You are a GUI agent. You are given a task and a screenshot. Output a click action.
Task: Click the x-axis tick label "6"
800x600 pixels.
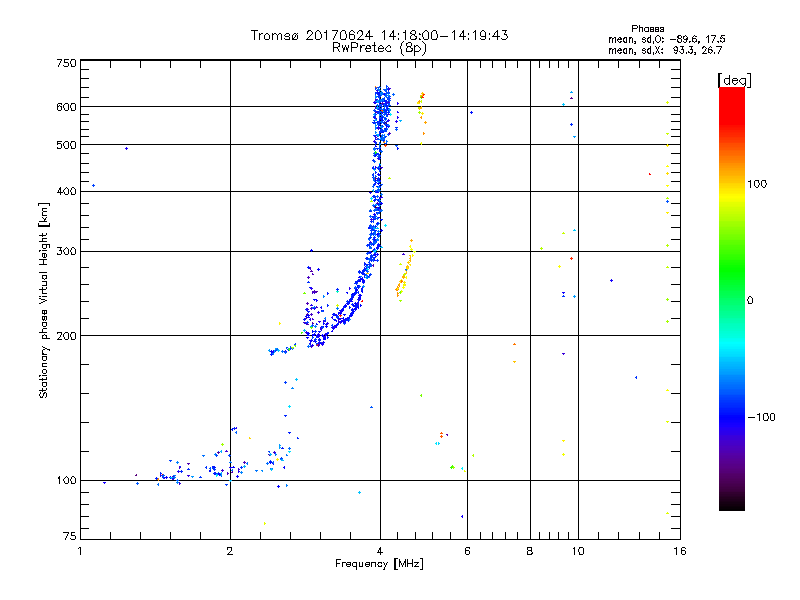pyautogui.click(x=467, y=551)
